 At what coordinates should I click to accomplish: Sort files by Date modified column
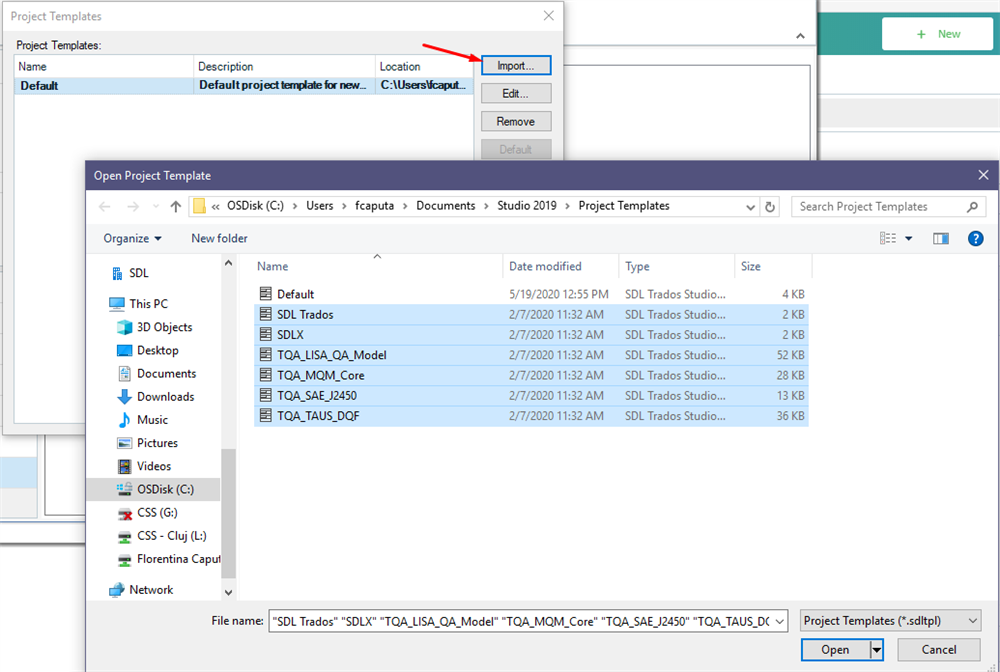(x=561, y=267)
